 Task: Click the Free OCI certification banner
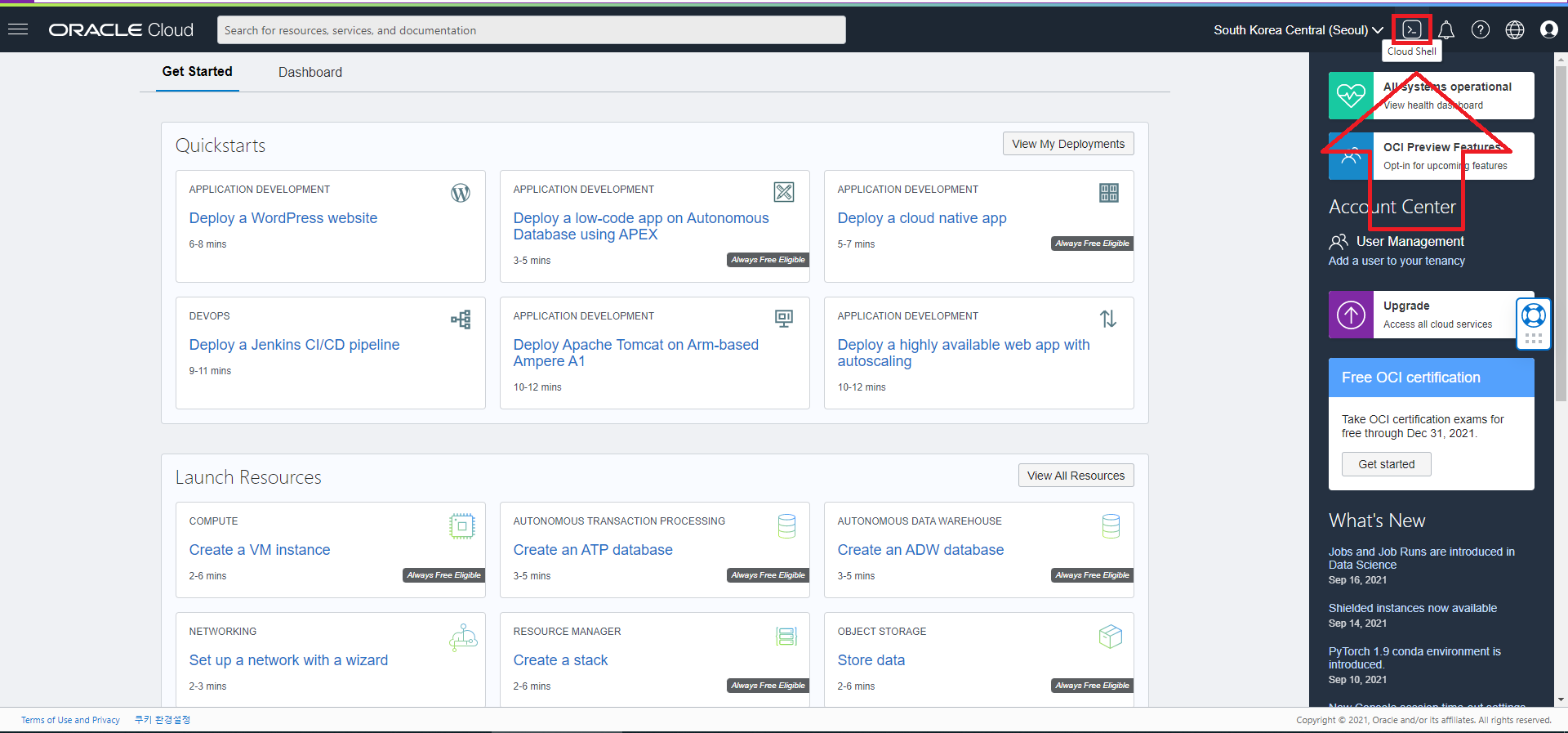[1432, 378]
